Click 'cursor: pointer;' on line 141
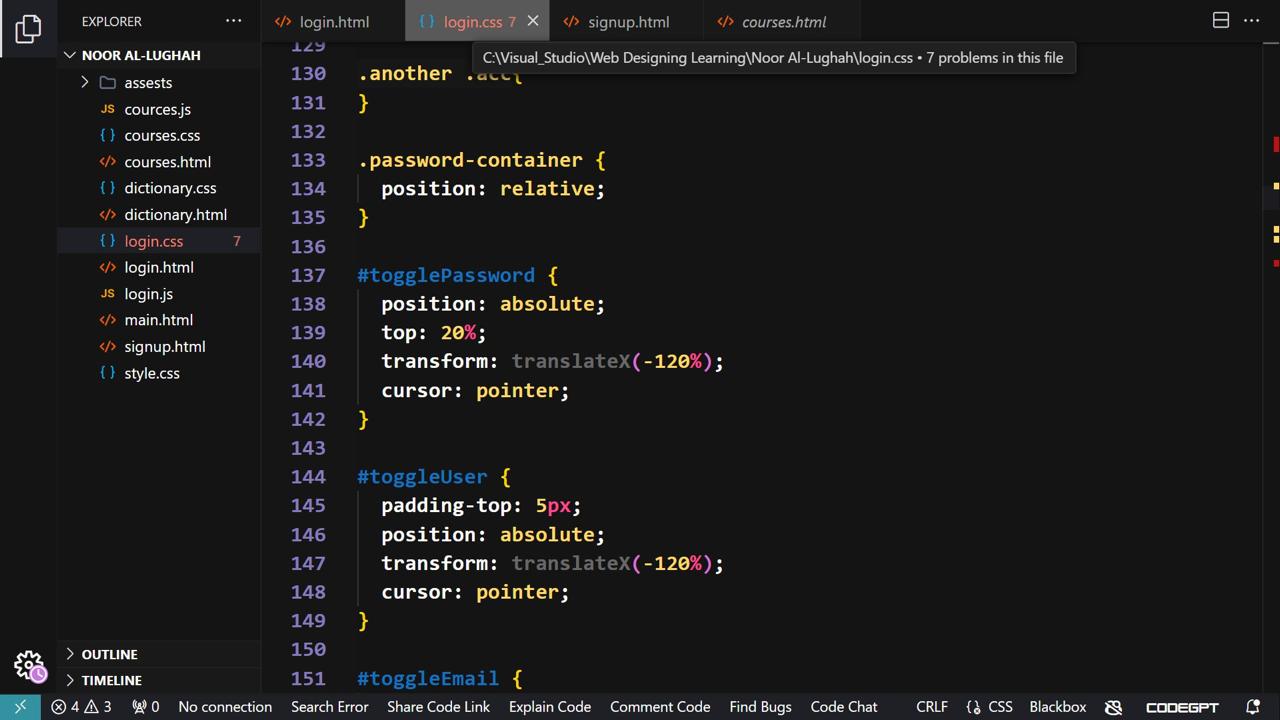1280x720 pixels. pos(475,391)
